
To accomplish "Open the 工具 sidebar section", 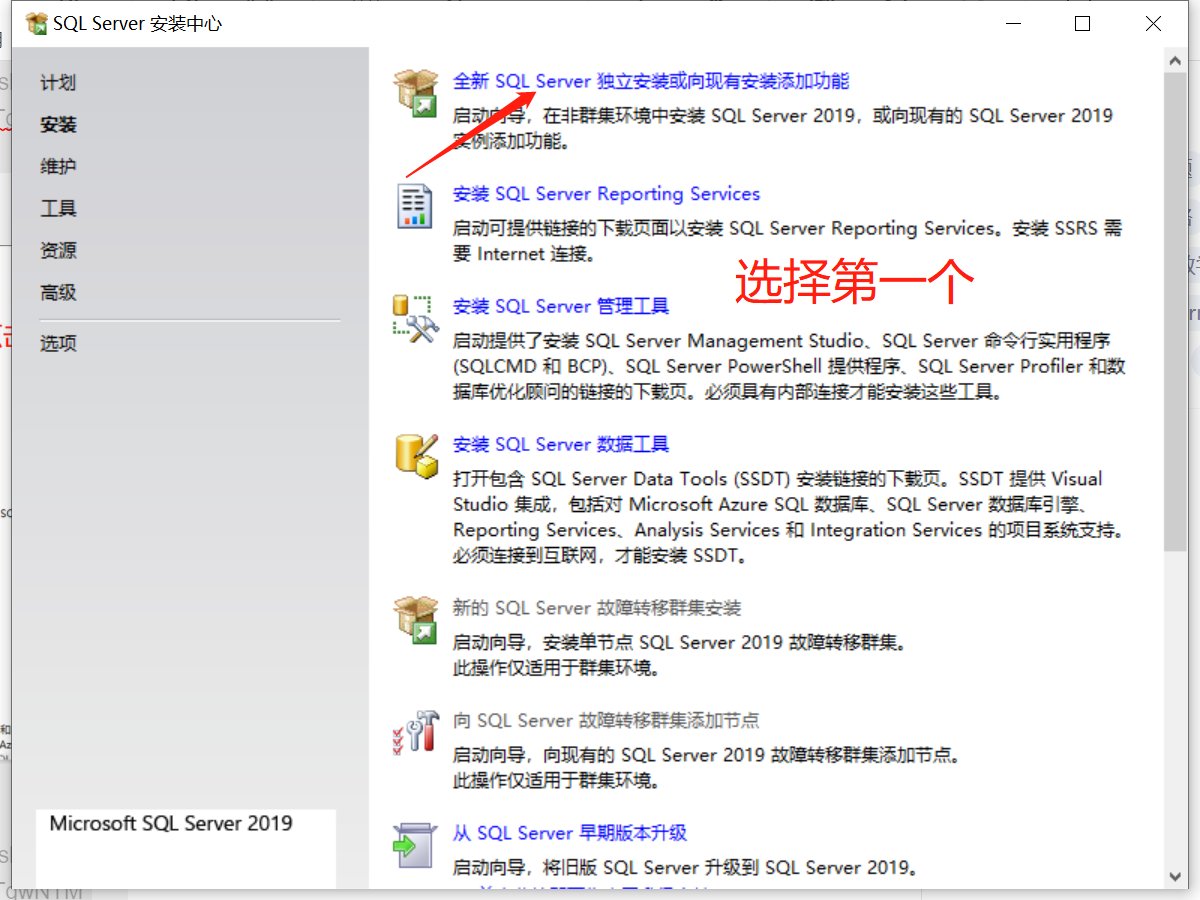I will click(x=58, y=209).
